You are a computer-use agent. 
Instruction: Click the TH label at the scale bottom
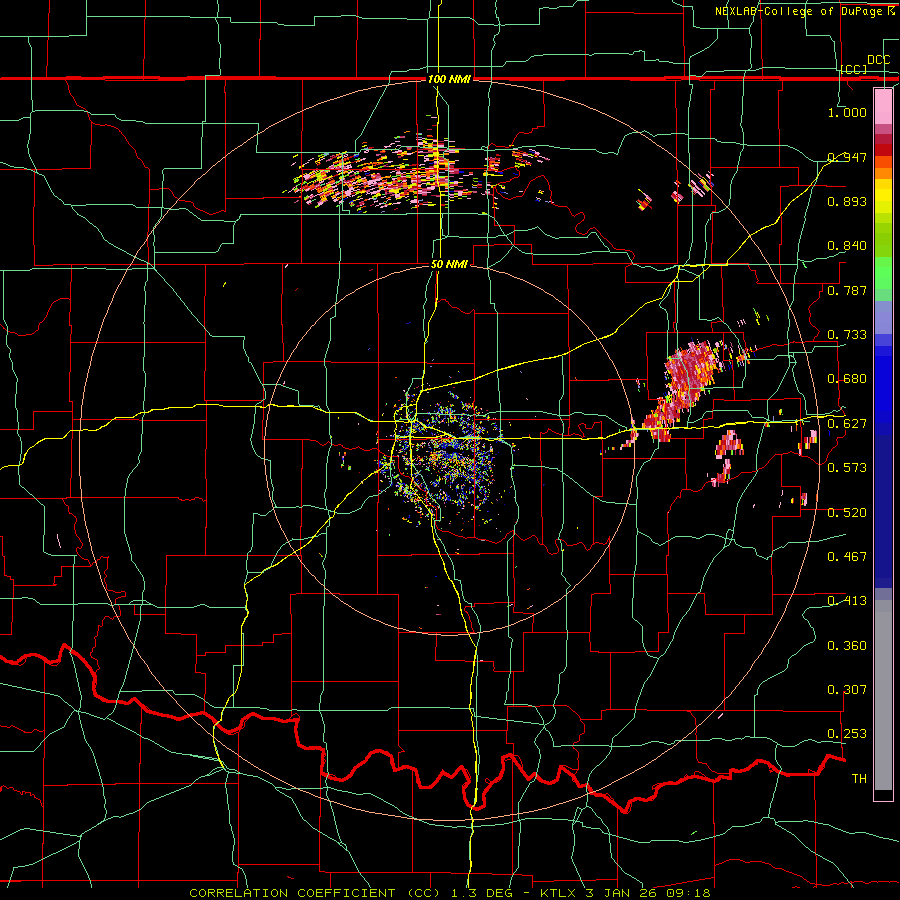tap(859, 779)
